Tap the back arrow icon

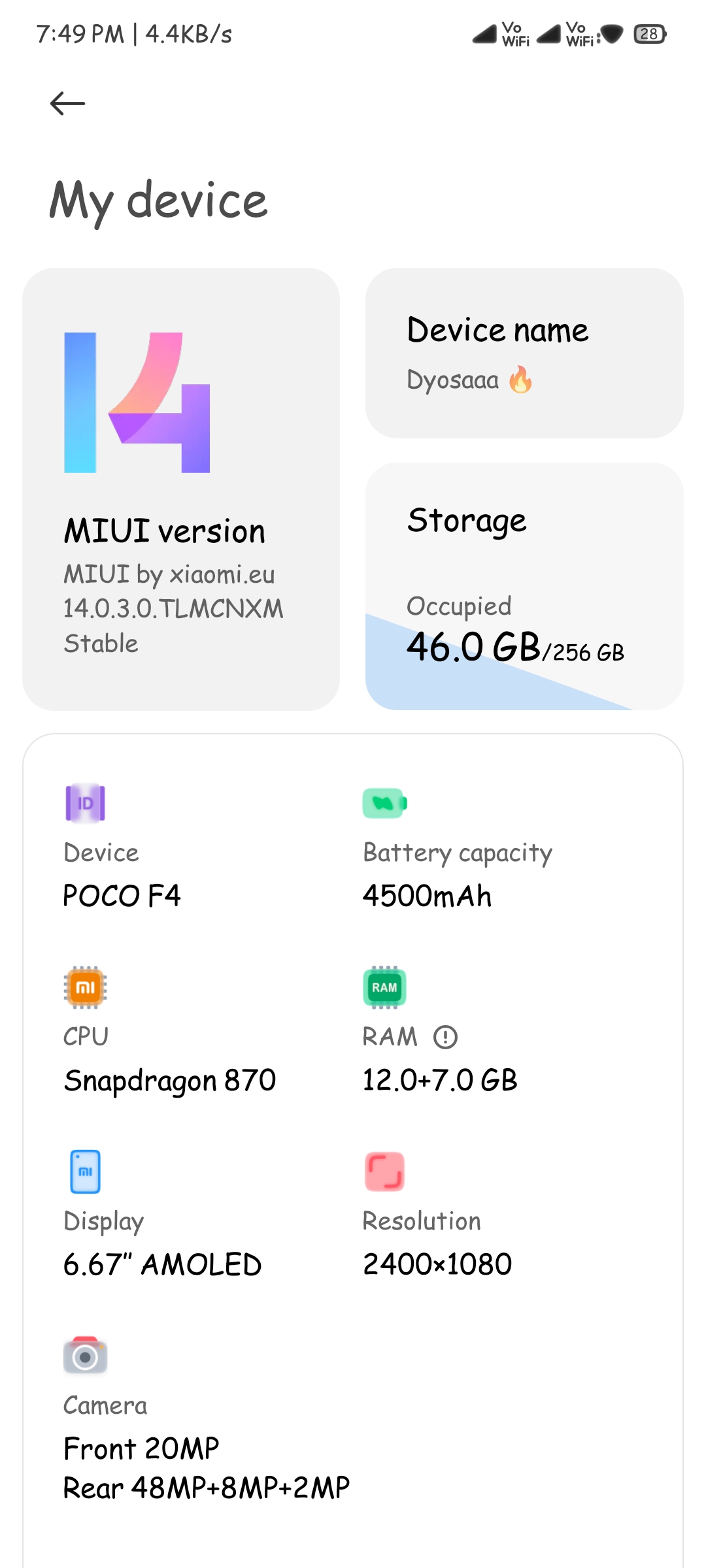tap(67, 103)
